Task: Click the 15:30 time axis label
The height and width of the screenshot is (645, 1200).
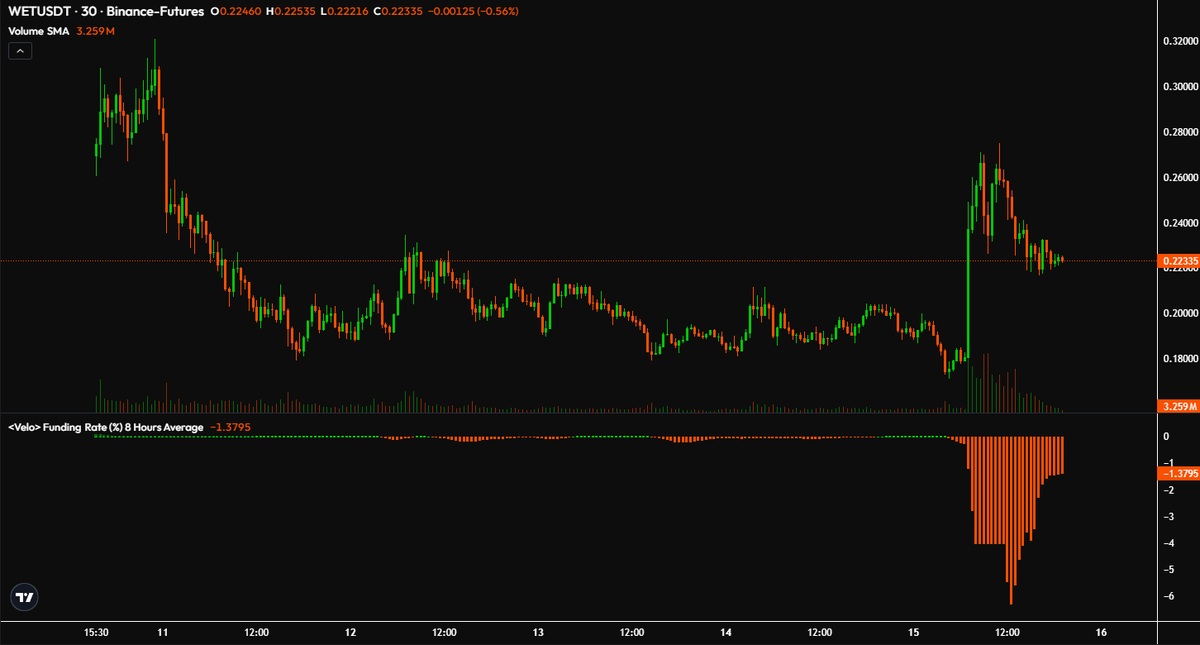Action: coord(97,632)
